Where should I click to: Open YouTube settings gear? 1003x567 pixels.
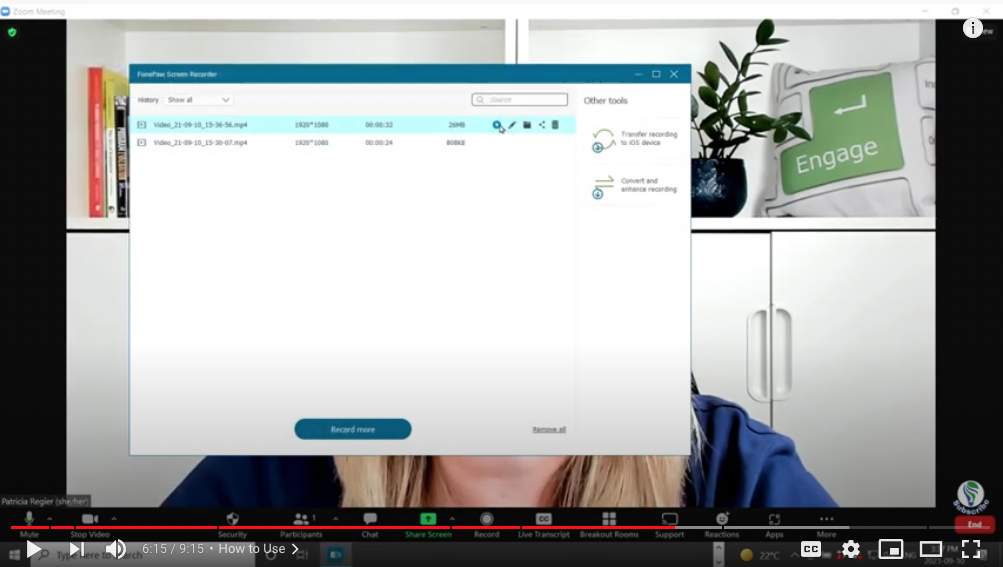click(x=851, y=549)
